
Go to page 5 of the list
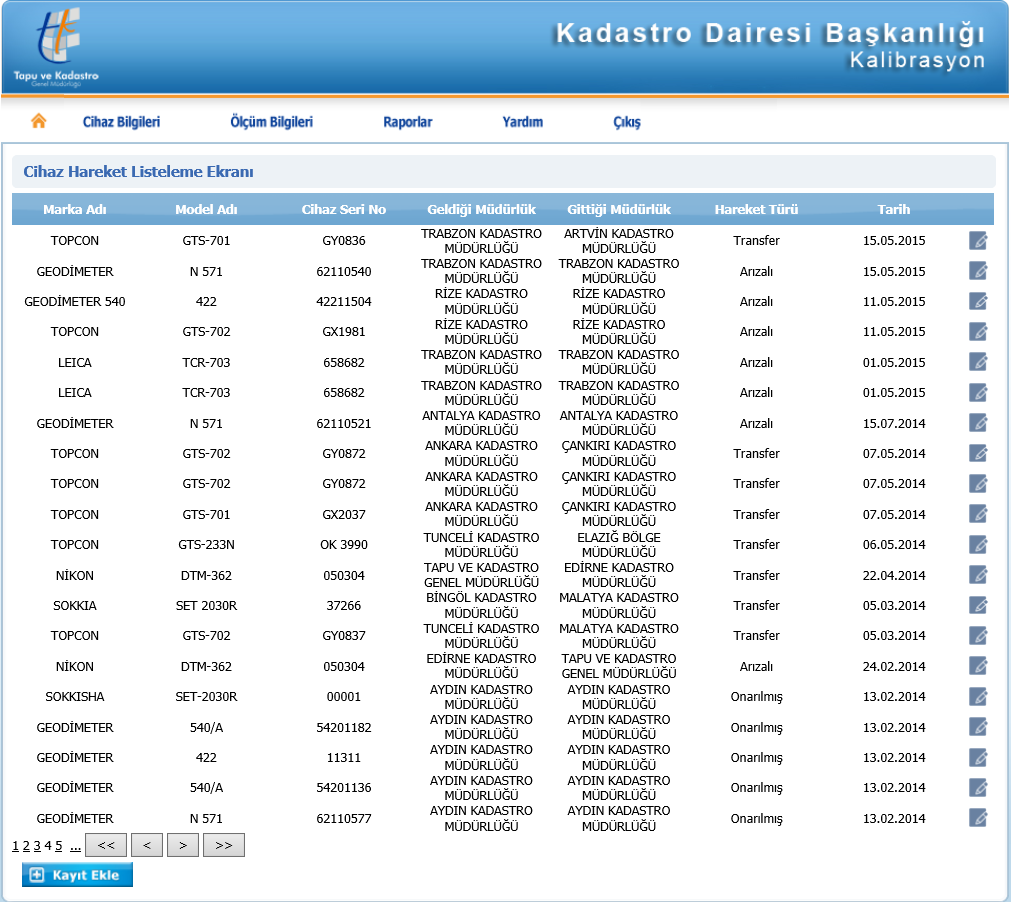click(59, 846)
